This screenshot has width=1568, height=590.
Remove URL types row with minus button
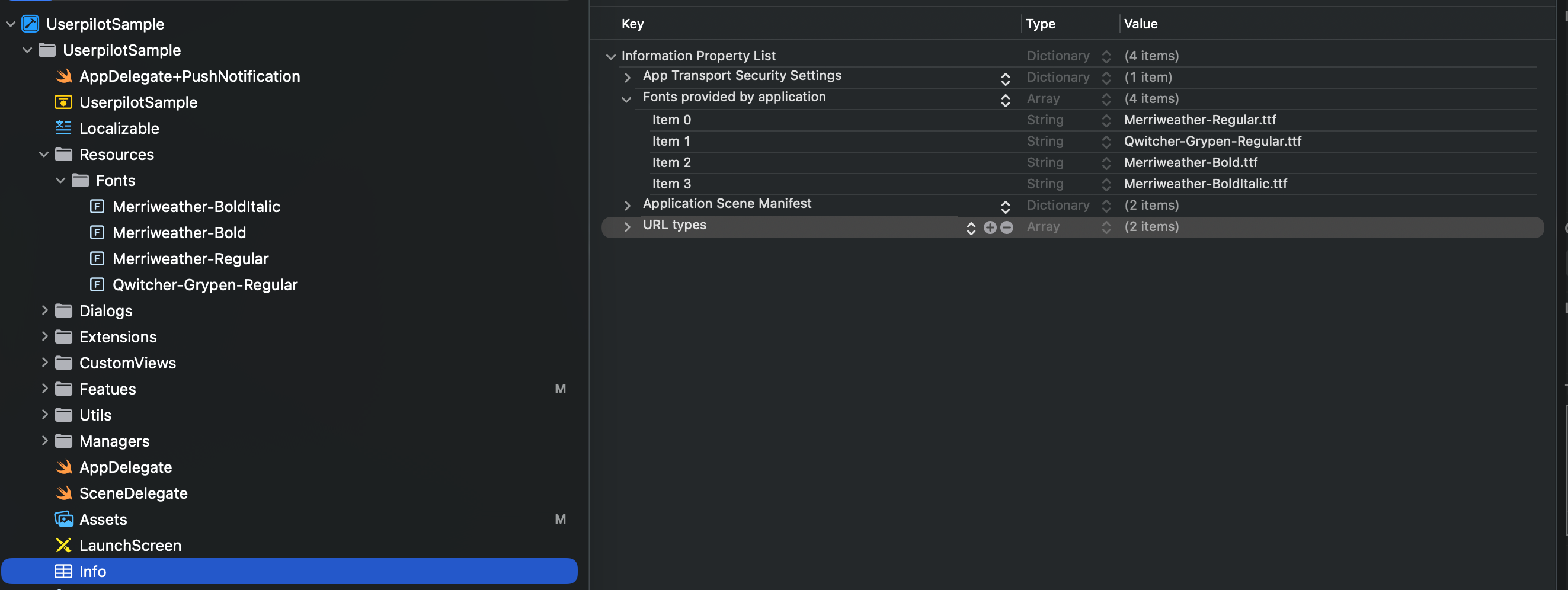(x=1007, y=227)
